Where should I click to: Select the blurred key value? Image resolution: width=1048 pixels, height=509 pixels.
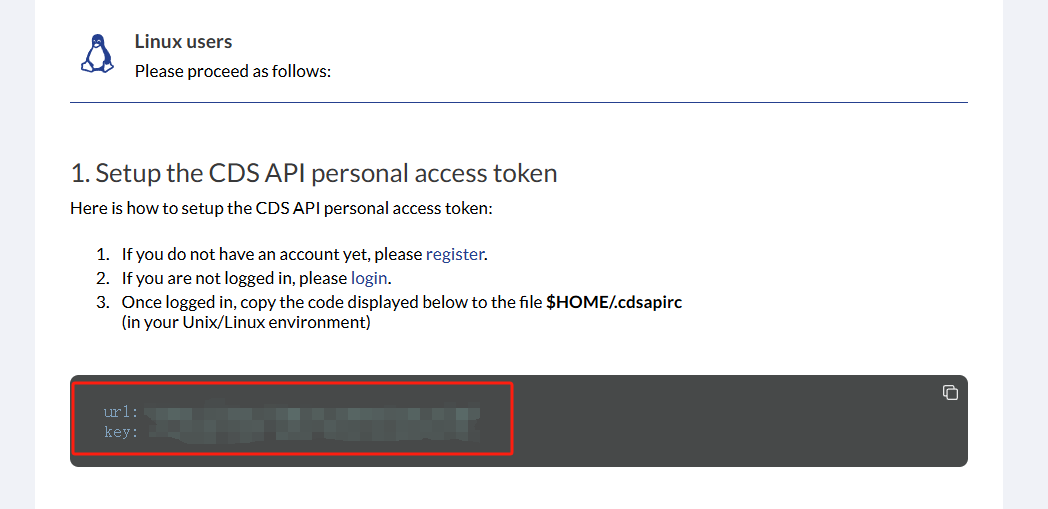tap(312, 432)
